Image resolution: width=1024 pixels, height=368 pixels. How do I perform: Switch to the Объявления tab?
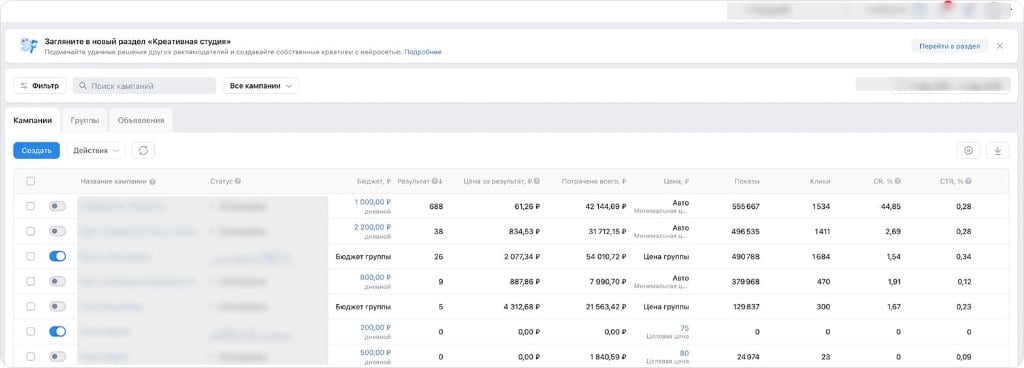[141, 121]
